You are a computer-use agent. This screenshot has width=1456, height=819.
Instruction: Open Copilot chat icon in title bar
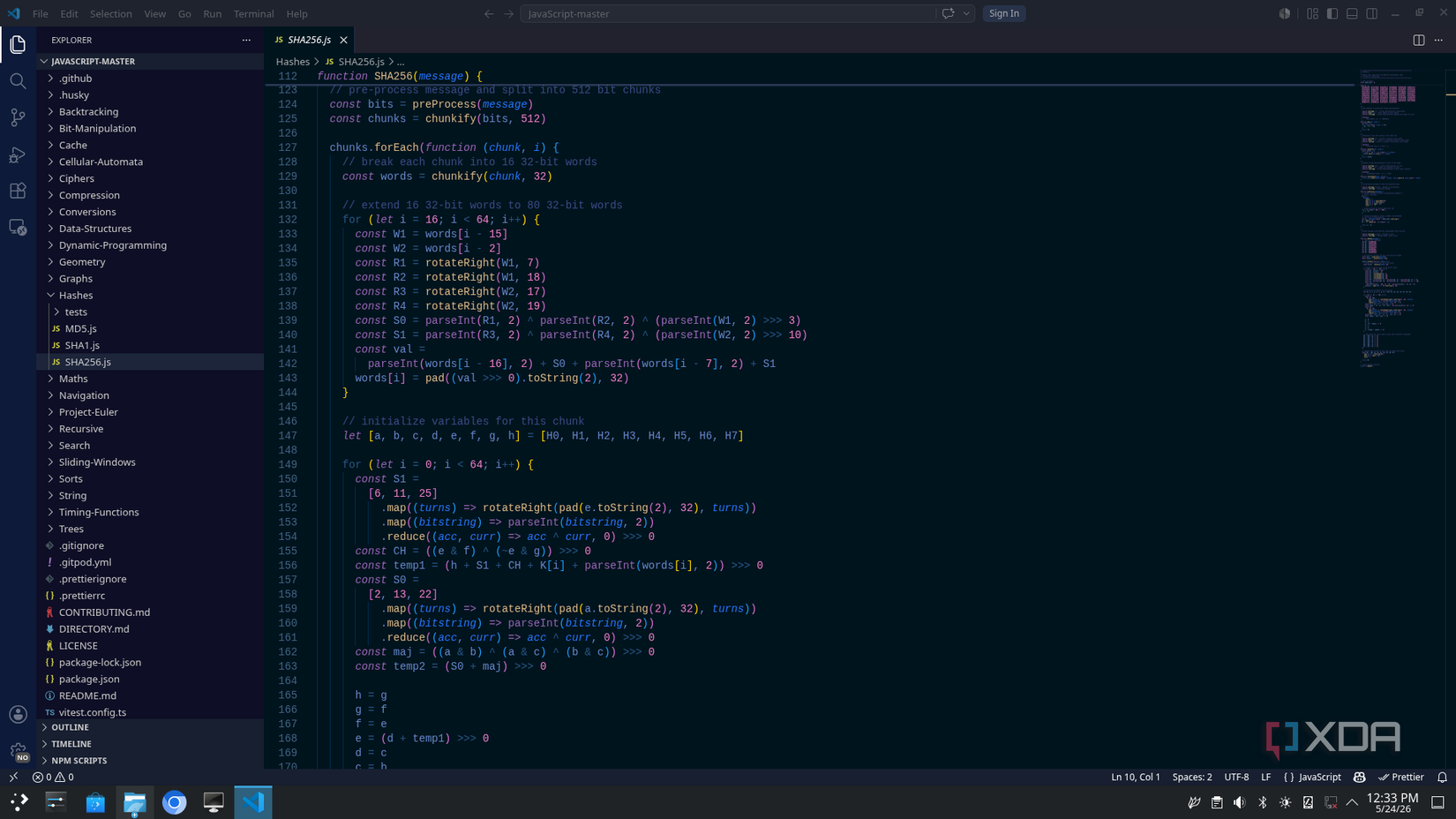point(949,13)
